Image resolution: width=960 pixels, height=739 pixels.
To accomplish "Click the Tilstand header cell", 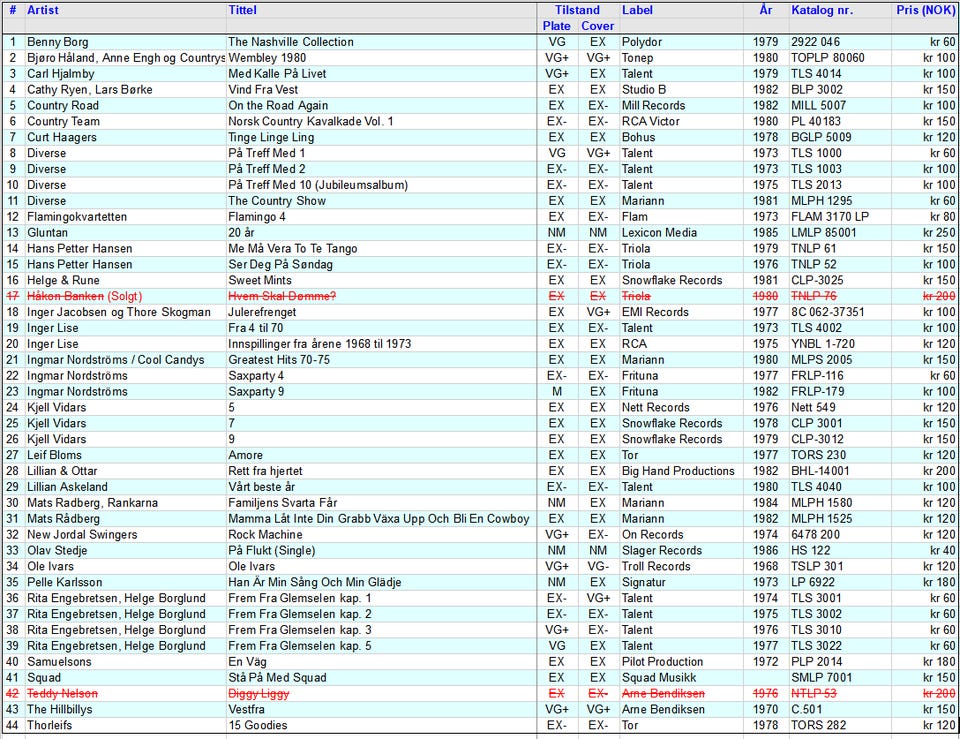I will pos(577,10).
